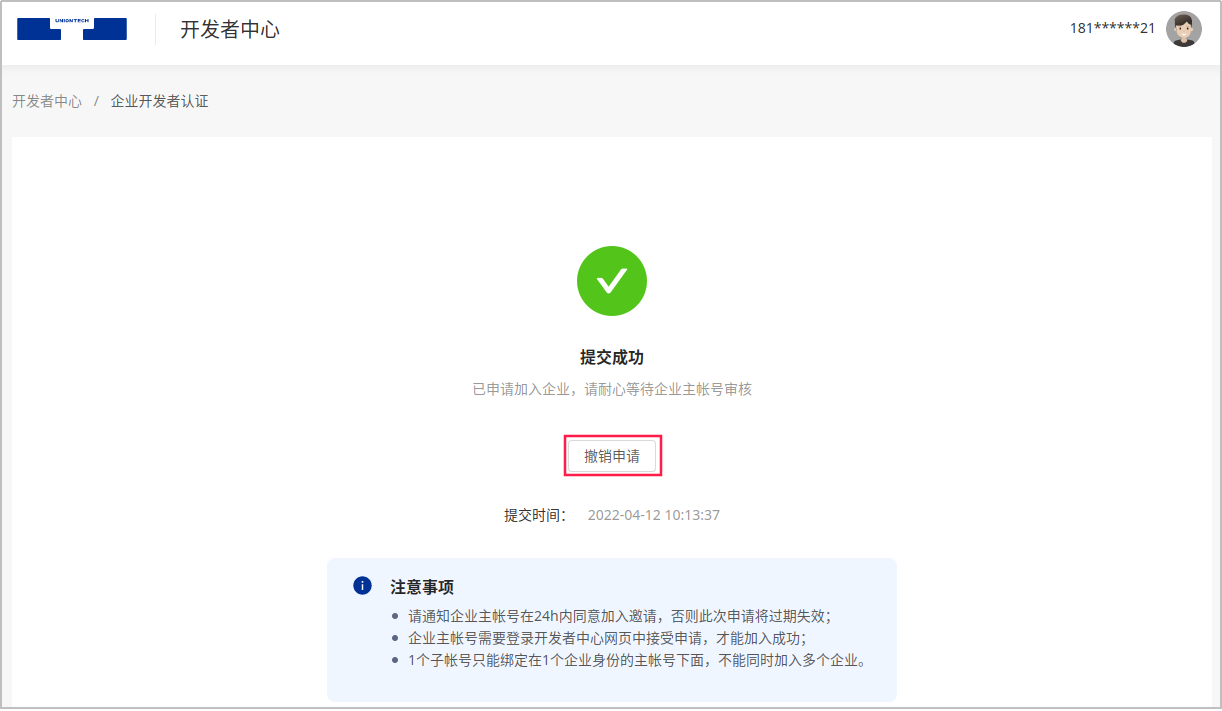Click the 开发者中心 header title

230,30
